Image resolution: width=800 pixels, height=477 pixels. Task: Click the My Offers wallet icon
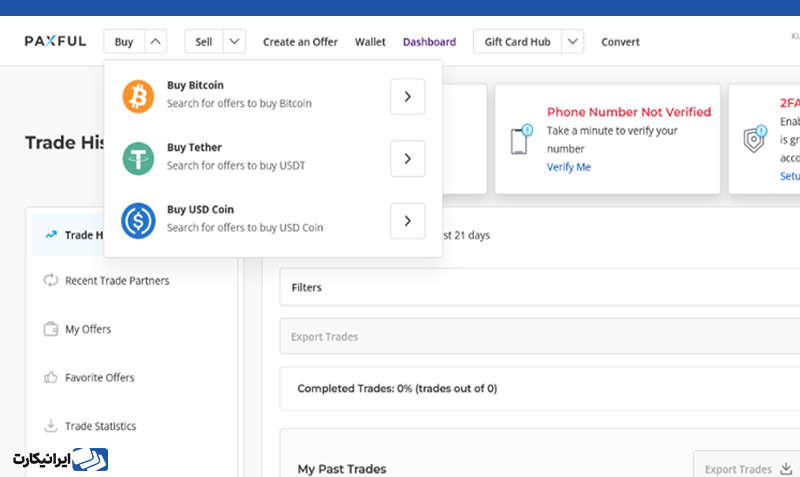click(51, 329)
